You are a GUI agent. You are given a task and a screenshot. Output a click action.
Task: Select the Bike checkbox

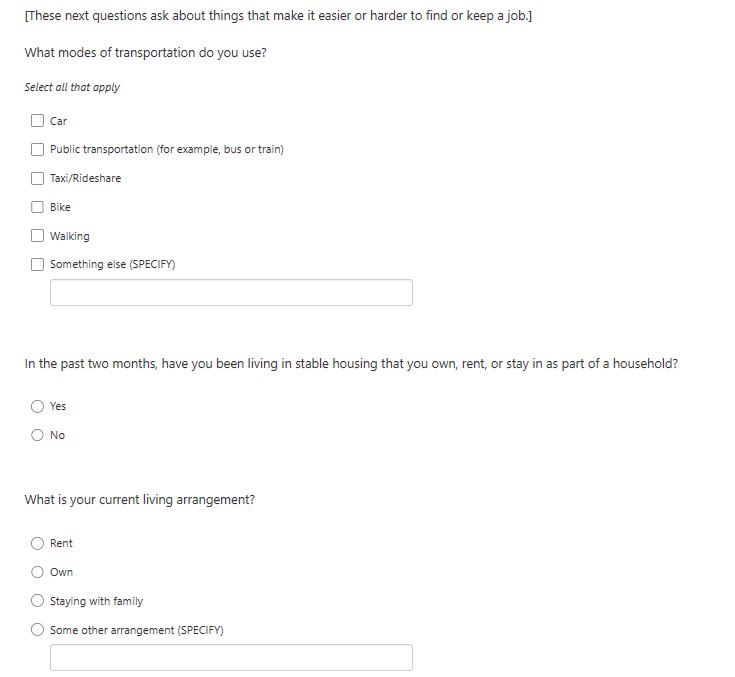pos(37,207)
